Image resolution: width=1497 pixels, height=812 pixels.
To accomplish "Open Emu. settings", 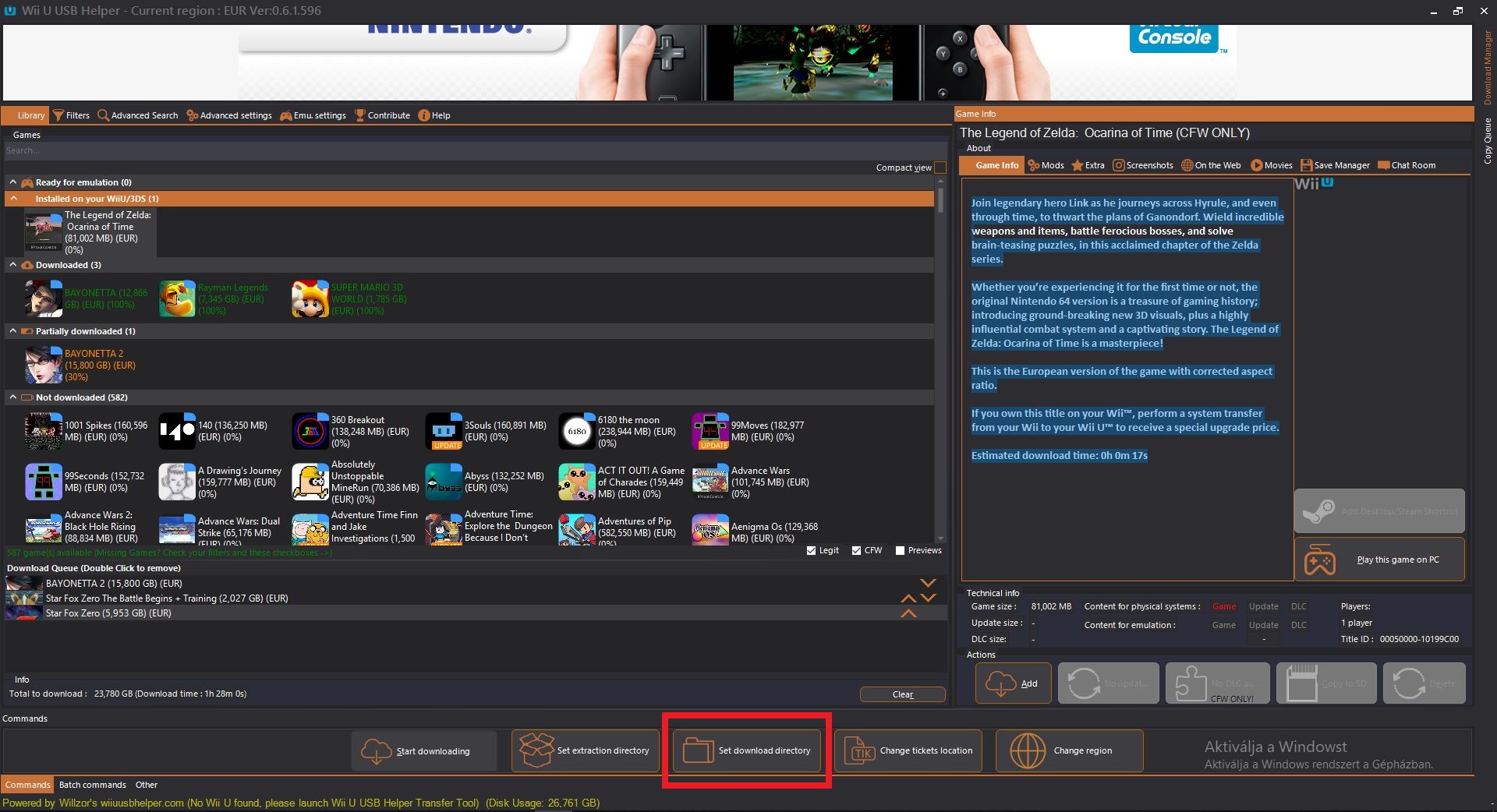I will pyautogui.click(x=313, y=115).
